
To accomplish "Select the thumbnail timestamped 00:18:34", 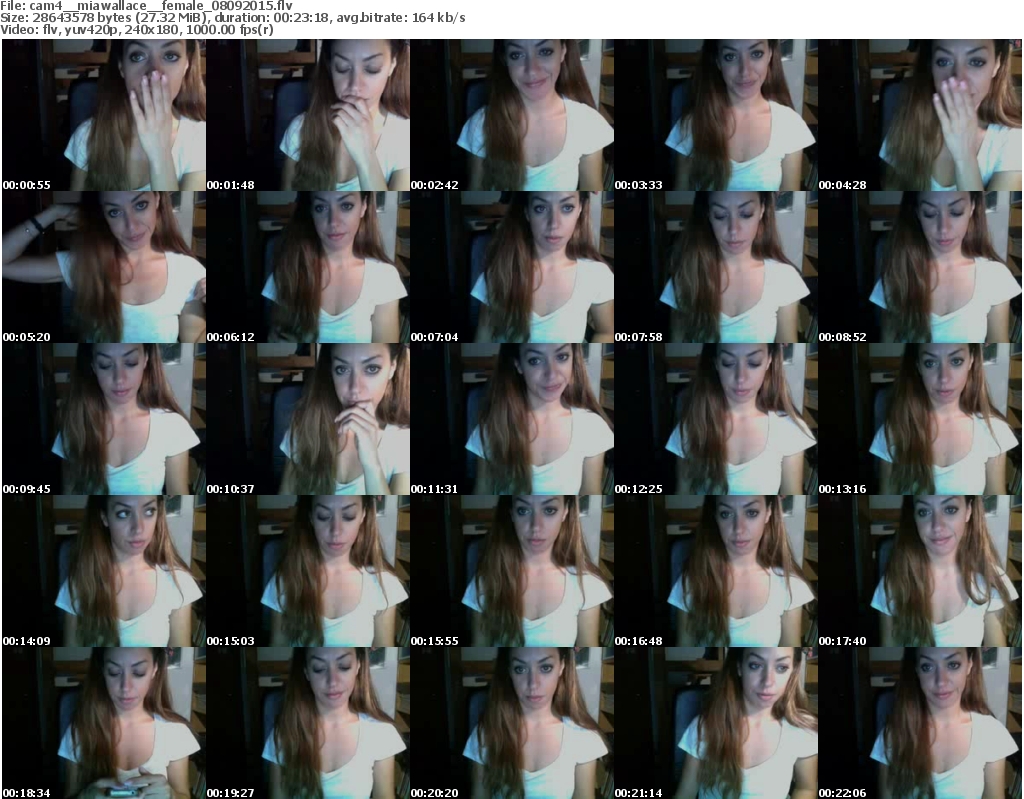I will pyautogui.click(x=104, y=723).
